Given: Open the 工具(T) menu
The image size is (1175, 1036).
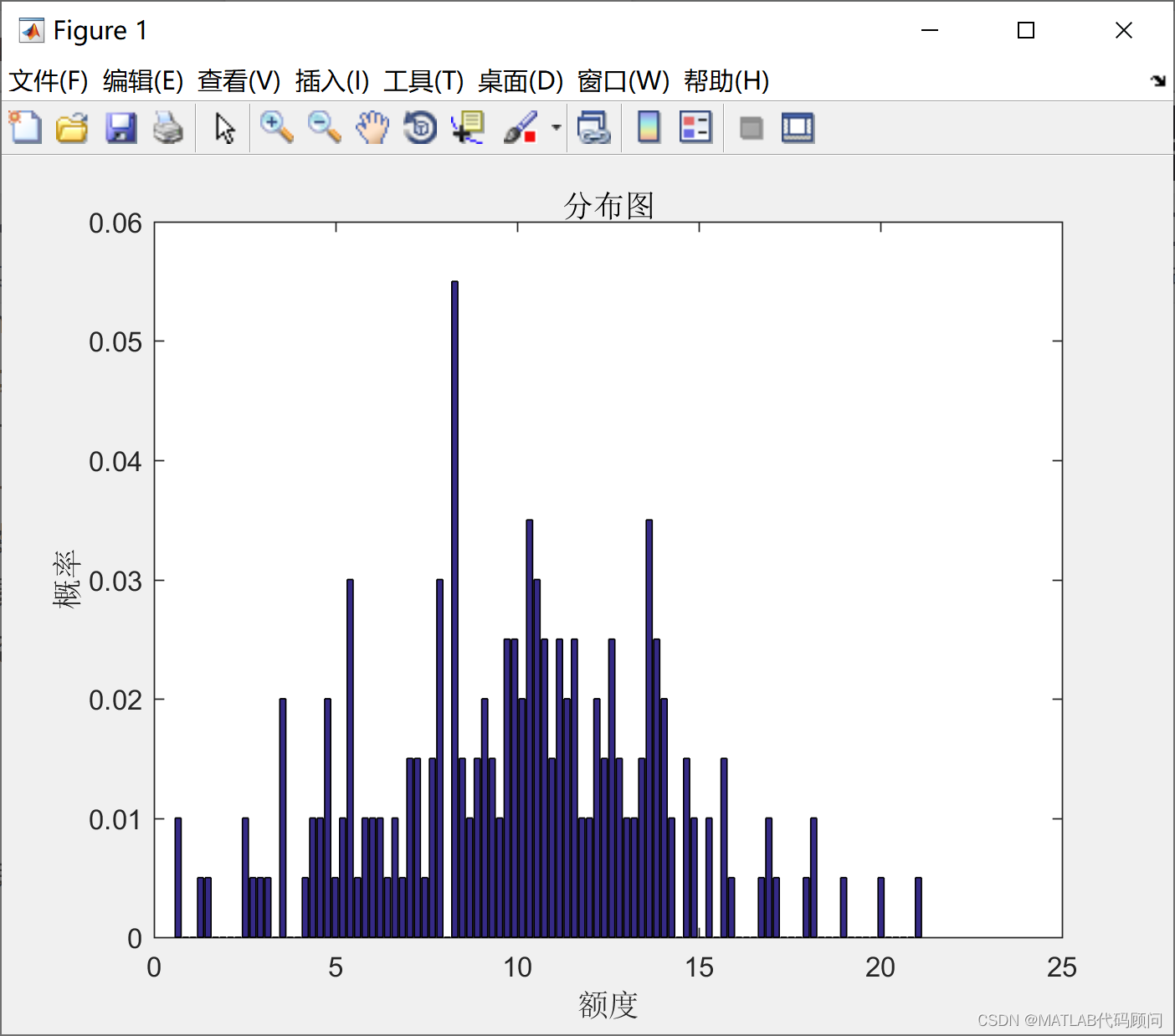Looking at the screenshot, I should [x=423, y=81].
